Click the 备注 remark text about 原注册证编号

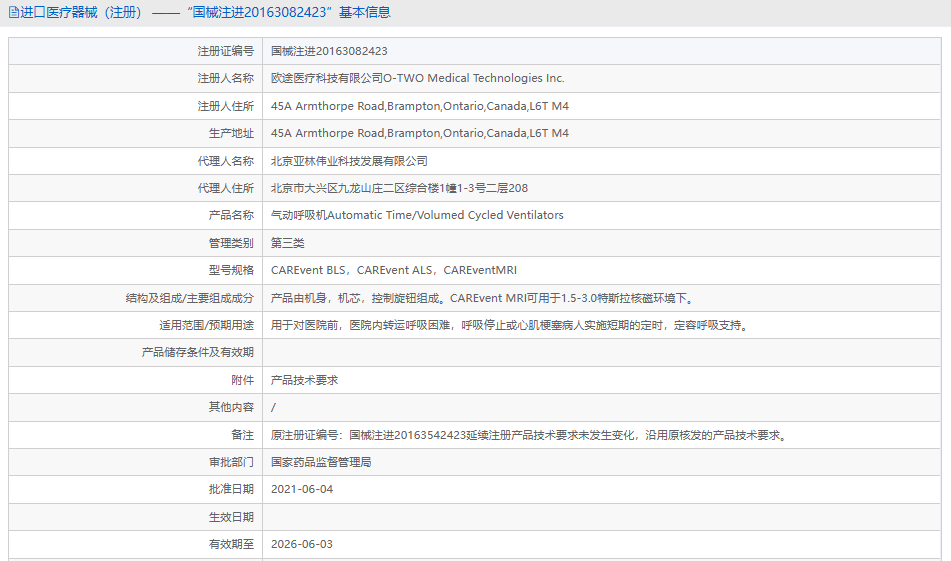pyautogui.click(x=529, y=435)
